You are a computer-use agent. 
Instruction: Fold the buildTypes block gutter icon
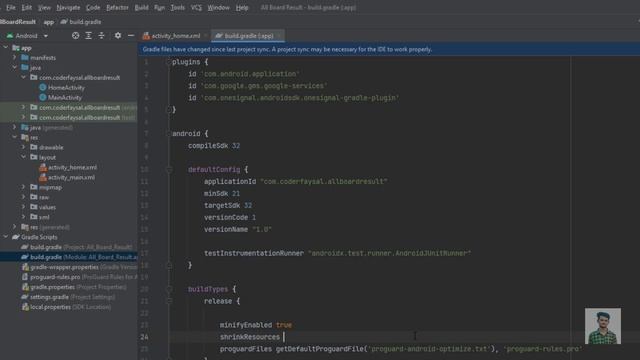[169, 289]
